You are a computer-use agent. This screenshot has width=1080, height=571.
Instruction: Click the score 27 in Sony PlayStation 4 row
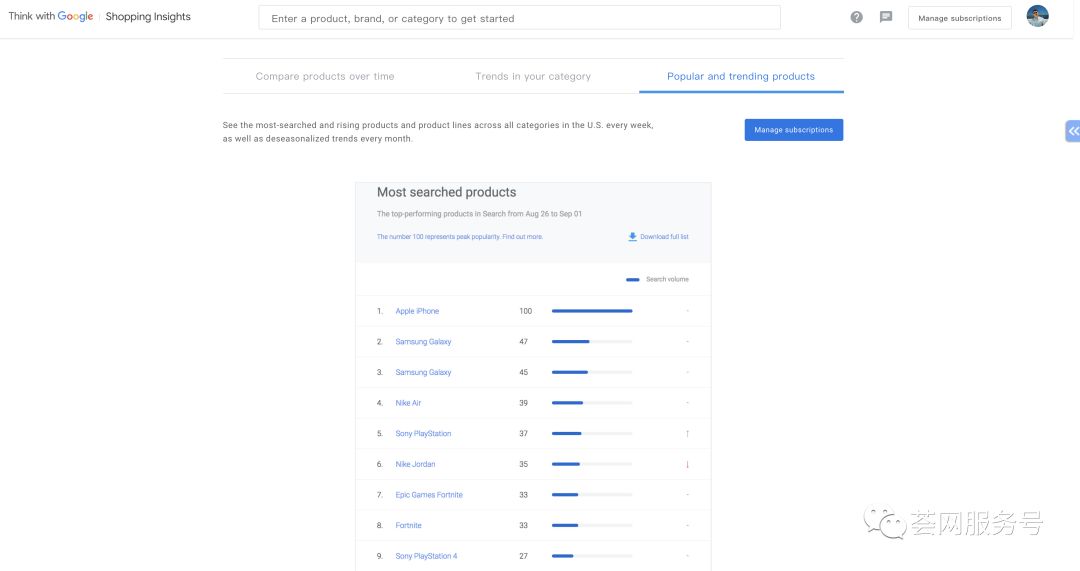click(523, 557)
